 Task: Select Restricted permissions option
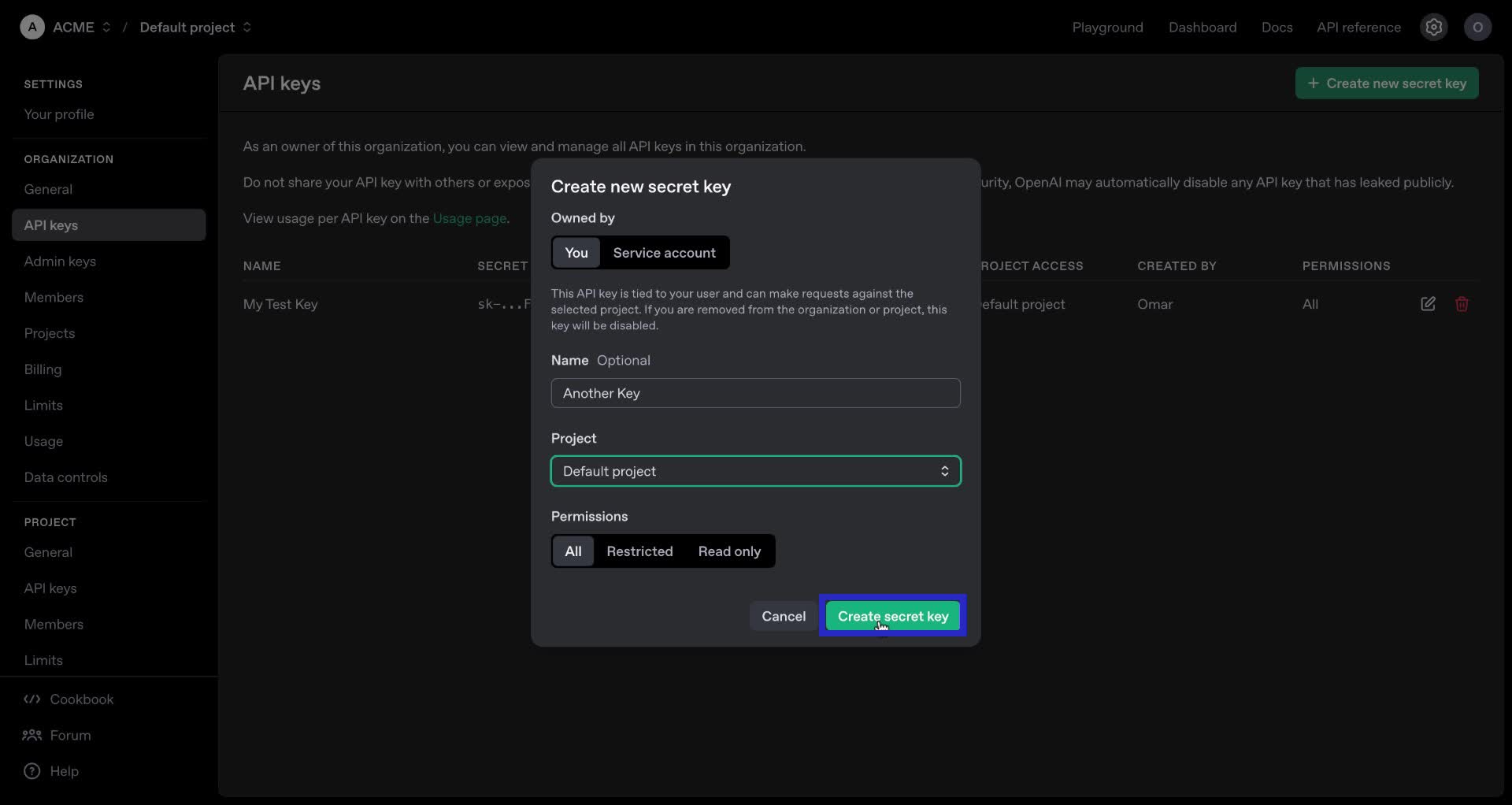(x=640, y=551)
